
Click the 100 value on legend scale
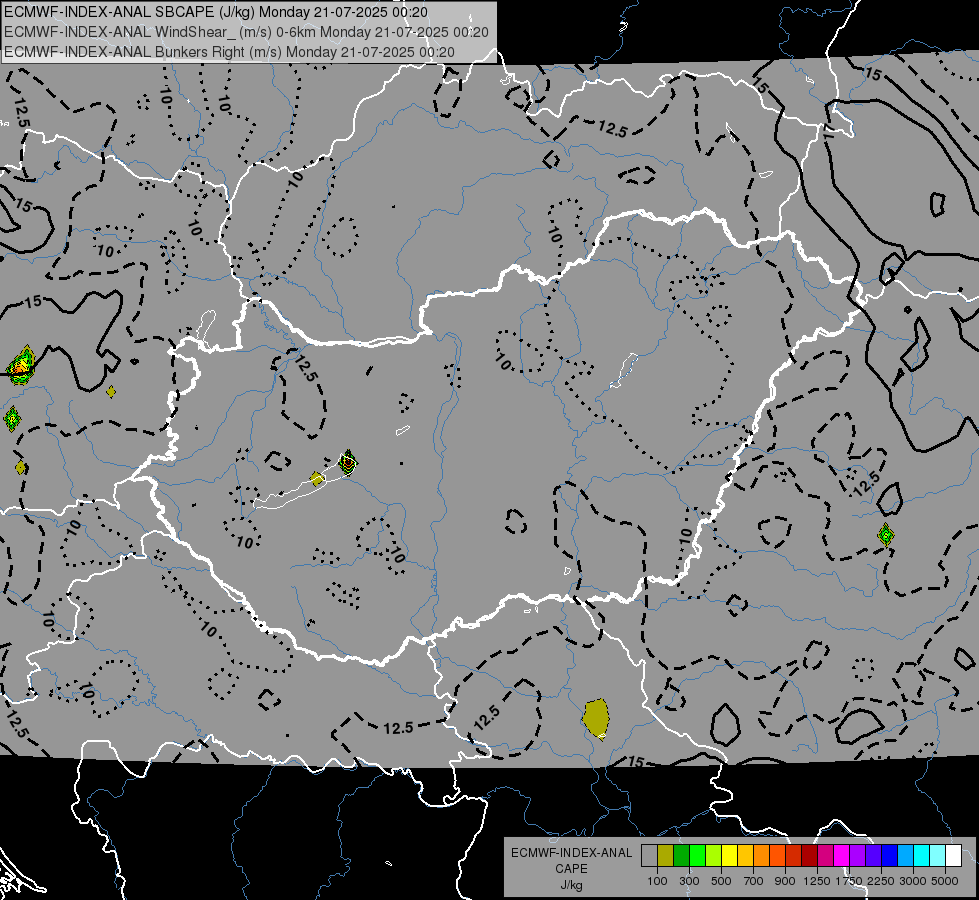click(x=657, y=881)
